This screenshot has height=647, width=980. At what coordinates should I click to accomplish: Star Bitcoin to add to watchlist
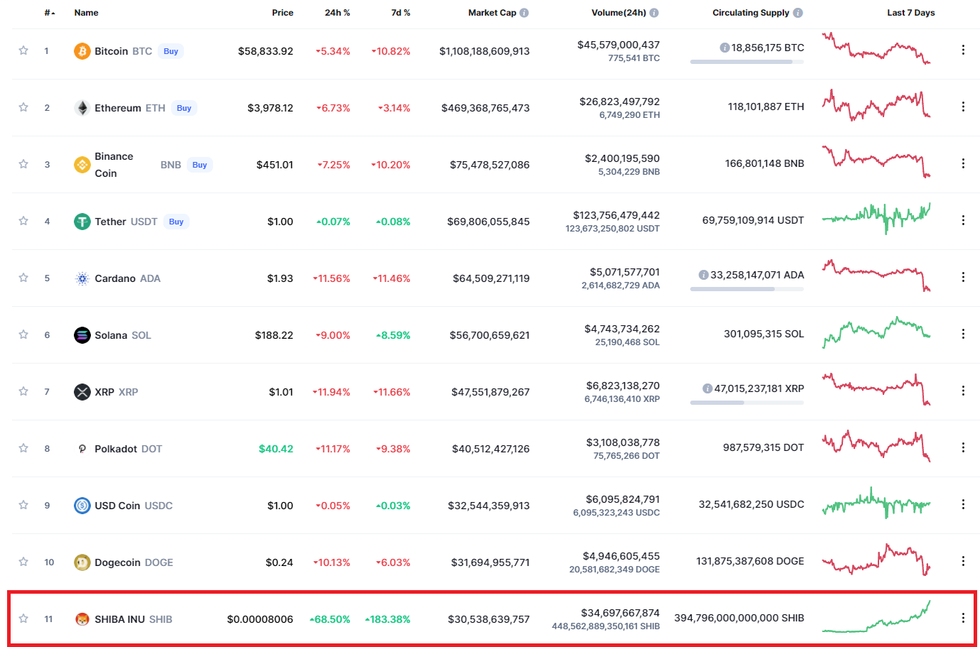click(23, 51)
